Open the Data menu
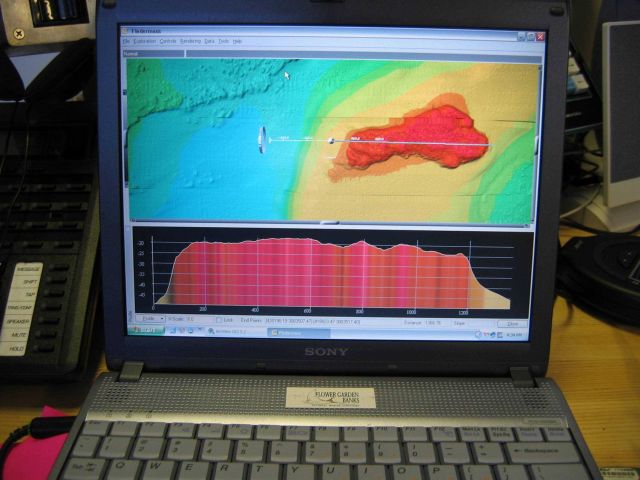This screenshot has height=480, width=640. pos(209,42)
